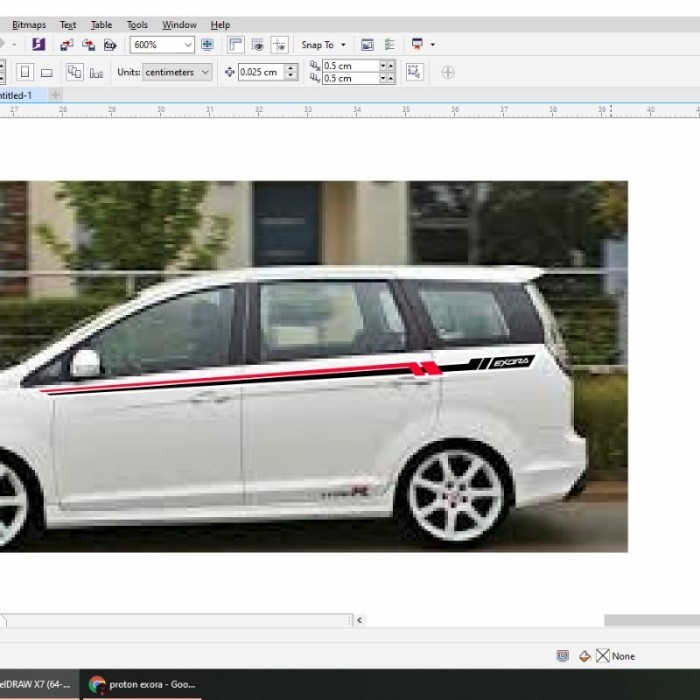Decrease the nudge distance with down arrow
This screenshot has width=700, height=700.
point(291,76)
